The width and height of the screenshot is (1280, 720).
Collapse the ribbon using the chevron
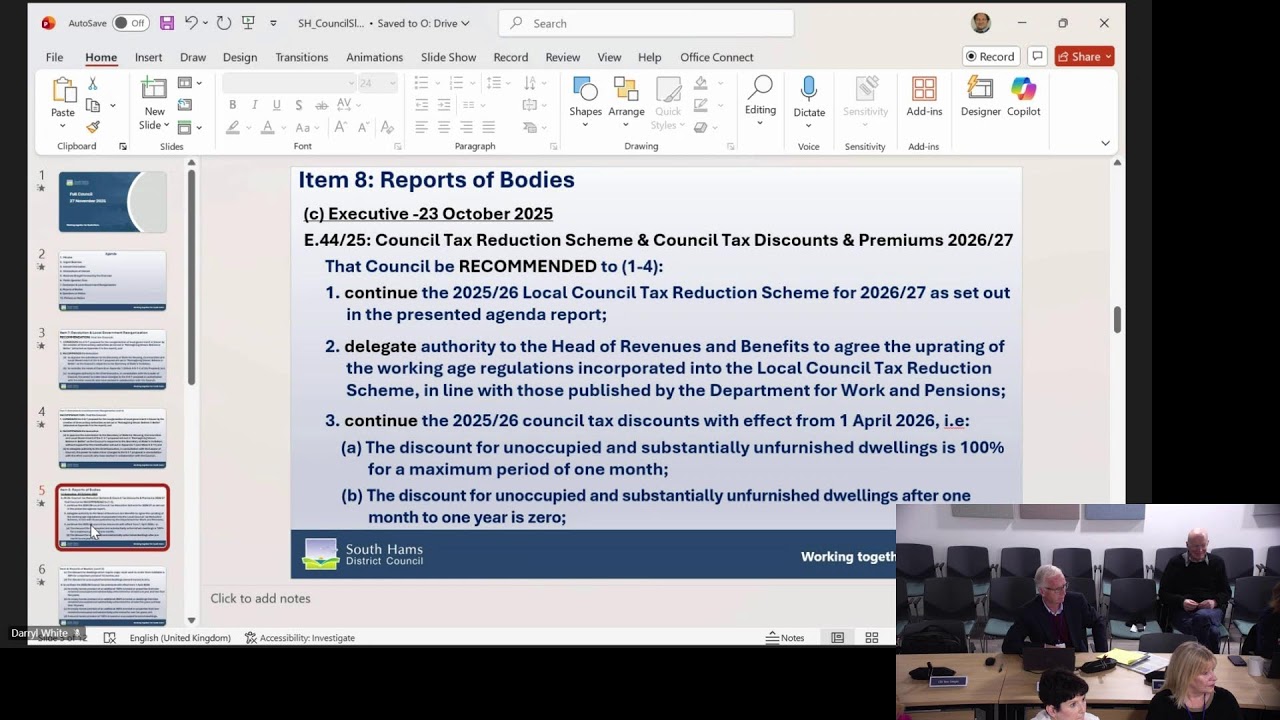click(1105, 143)
